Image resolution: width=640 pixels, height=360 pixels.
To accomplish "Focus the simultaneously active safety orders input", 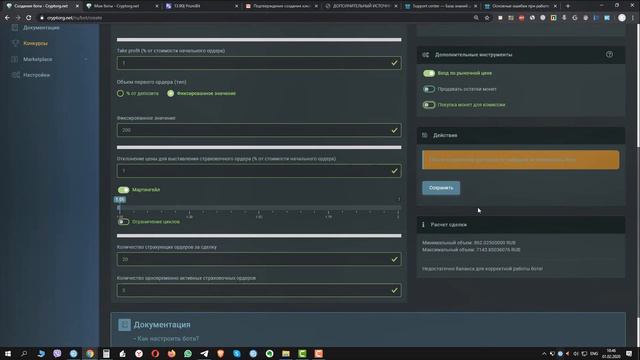I will point(259,290).
